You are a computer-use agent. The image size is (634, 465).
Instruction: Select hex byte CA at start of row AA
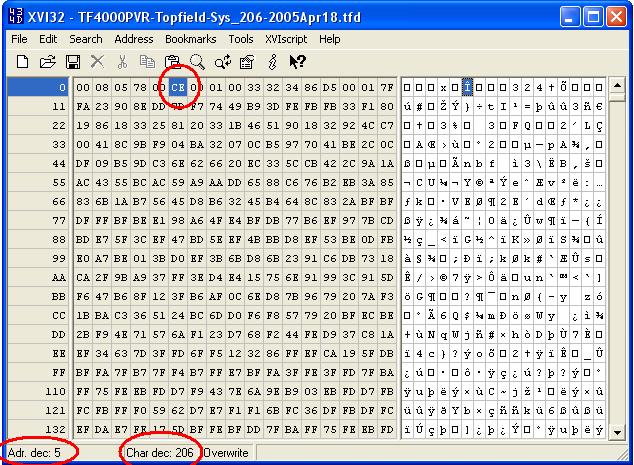coord(83,278)
